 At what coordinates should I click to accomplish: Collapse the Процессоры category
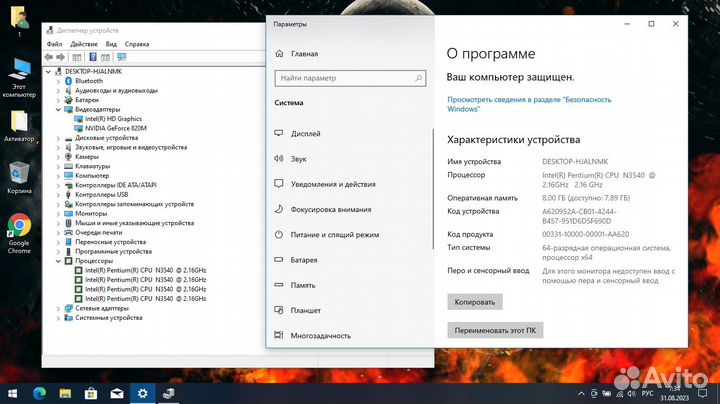[58, 261]
